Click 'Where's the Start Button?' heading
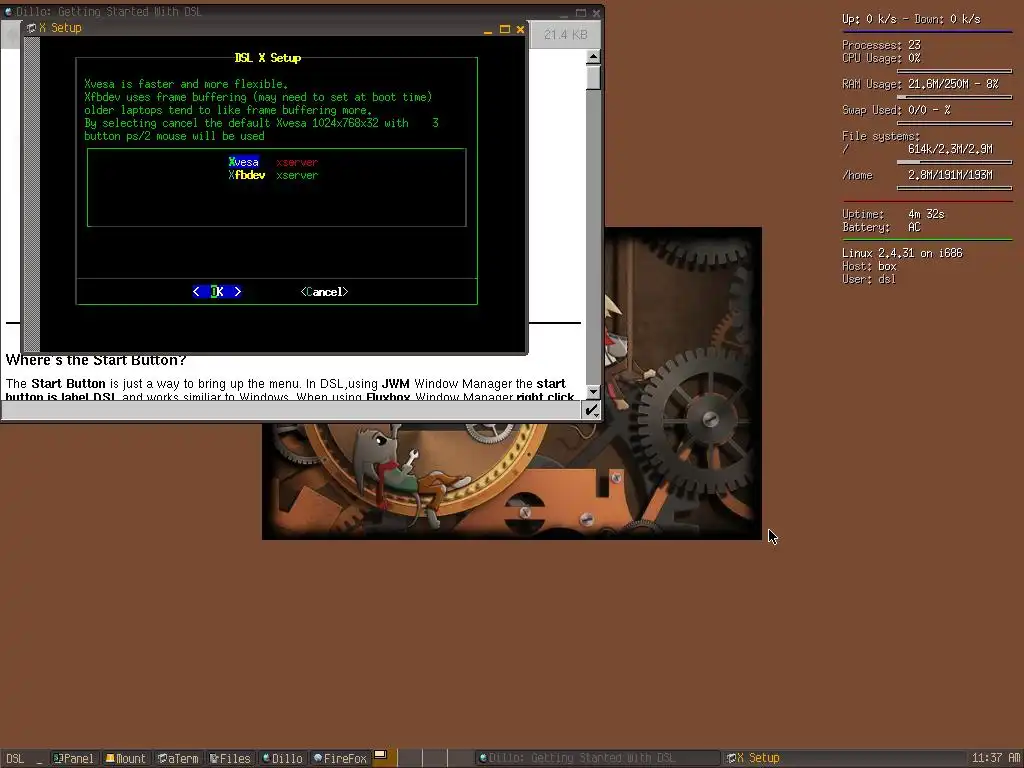The height and width of the screenshot is (768, 1024). (x=96, y=360)
